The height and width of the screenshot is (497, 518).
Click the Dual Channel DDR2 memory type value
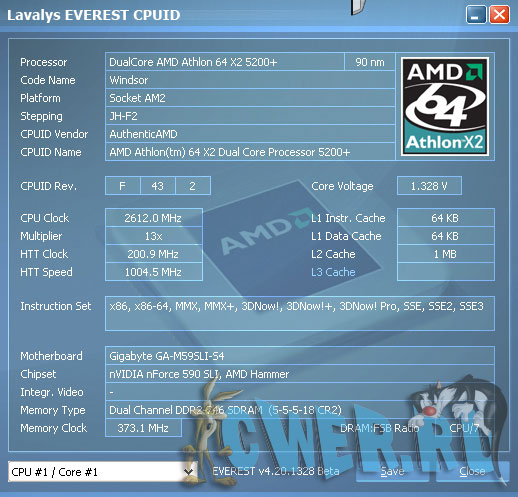pyautogui.click(x=300, y=410)
